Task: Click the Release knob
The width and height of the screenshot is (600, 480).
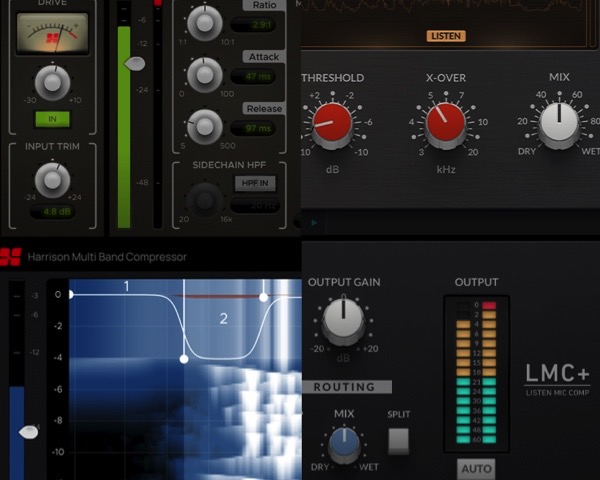Action: coord(205,126)
